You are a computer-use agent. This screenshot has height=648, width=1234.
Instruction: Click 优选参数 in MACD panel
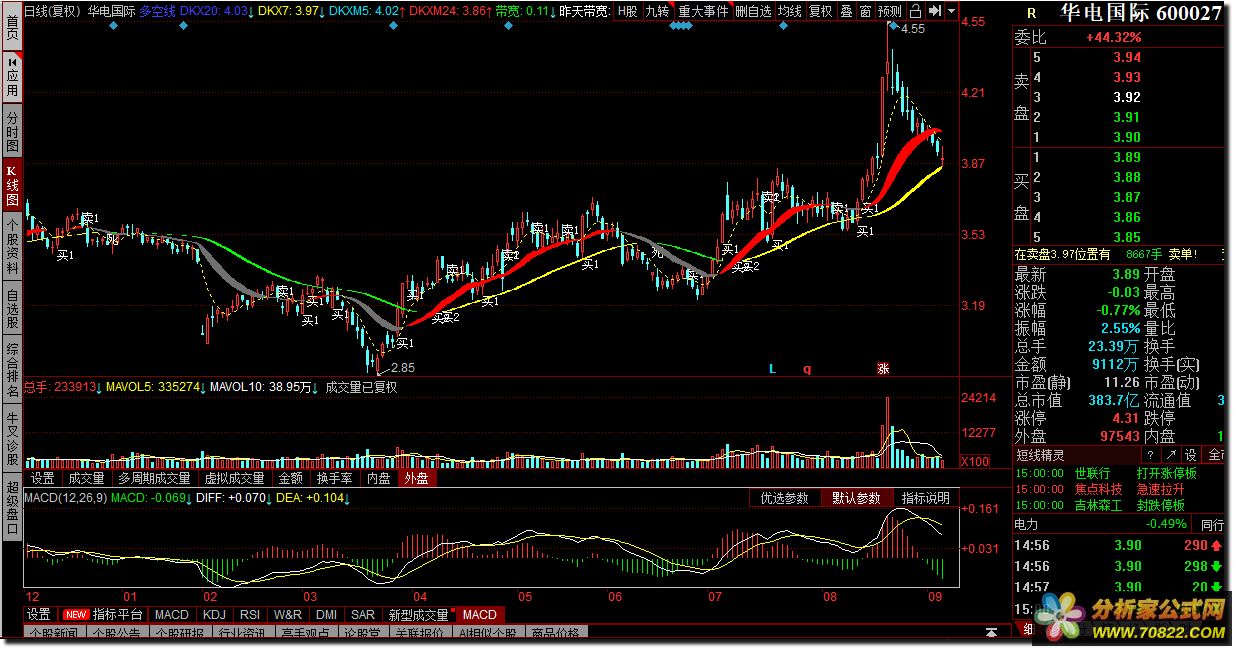tap(785, 498)
